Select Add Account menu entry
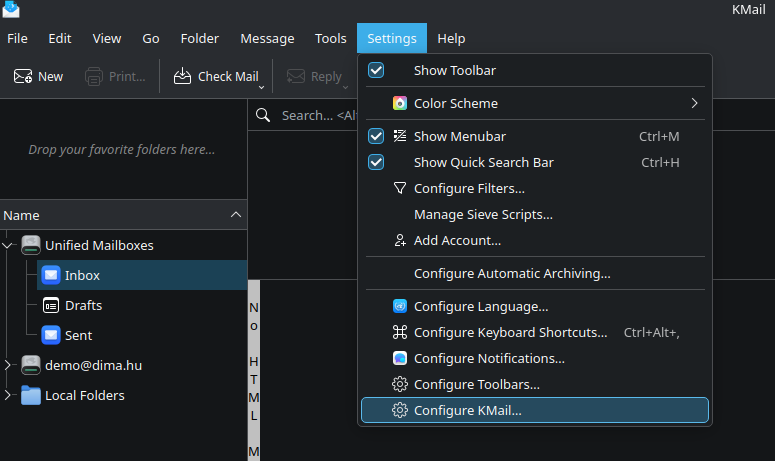This screenshot has height=461, width=775. [535, 240]
